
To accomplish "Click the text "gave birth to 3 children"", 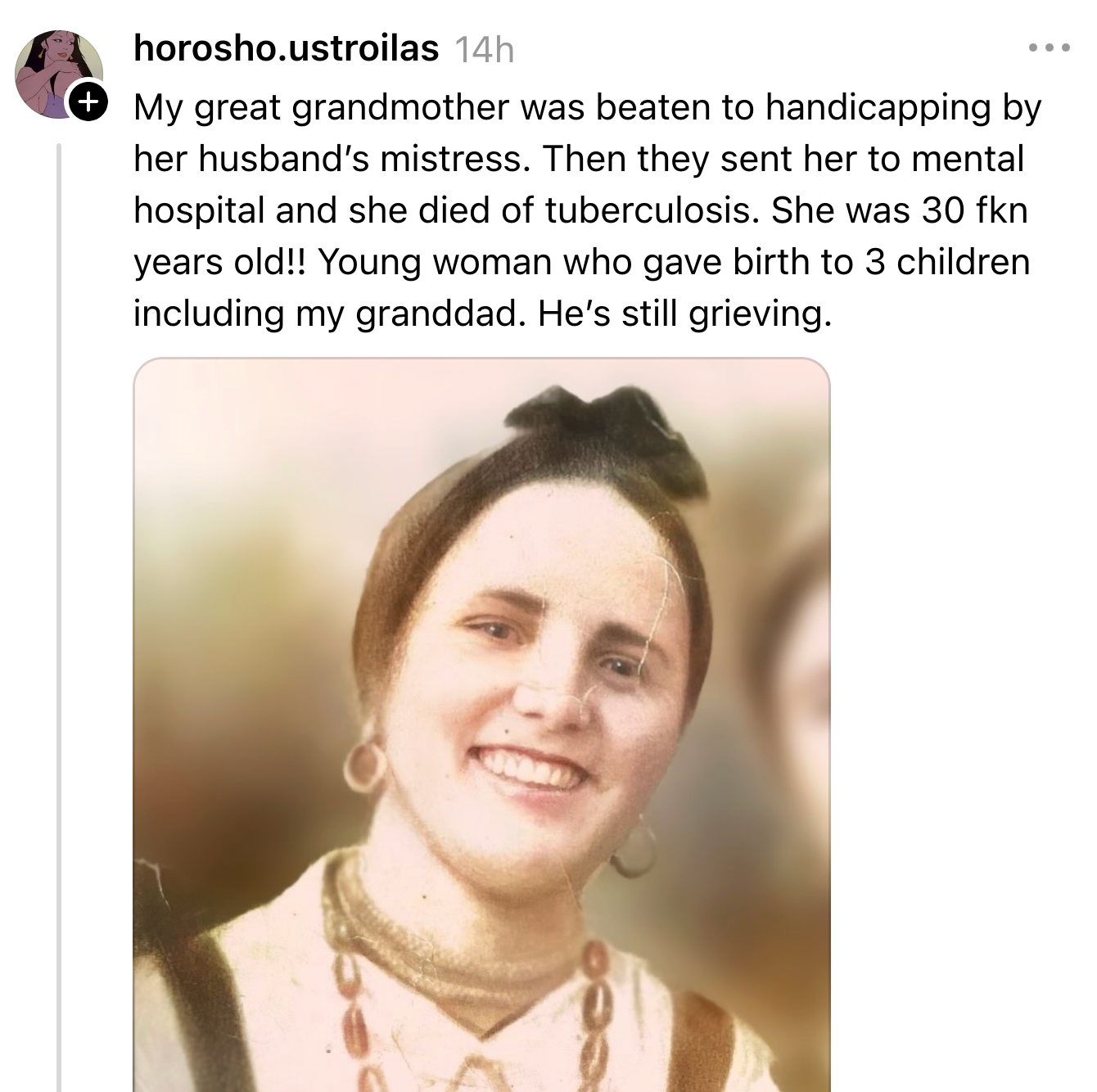I will pos(836,262).
